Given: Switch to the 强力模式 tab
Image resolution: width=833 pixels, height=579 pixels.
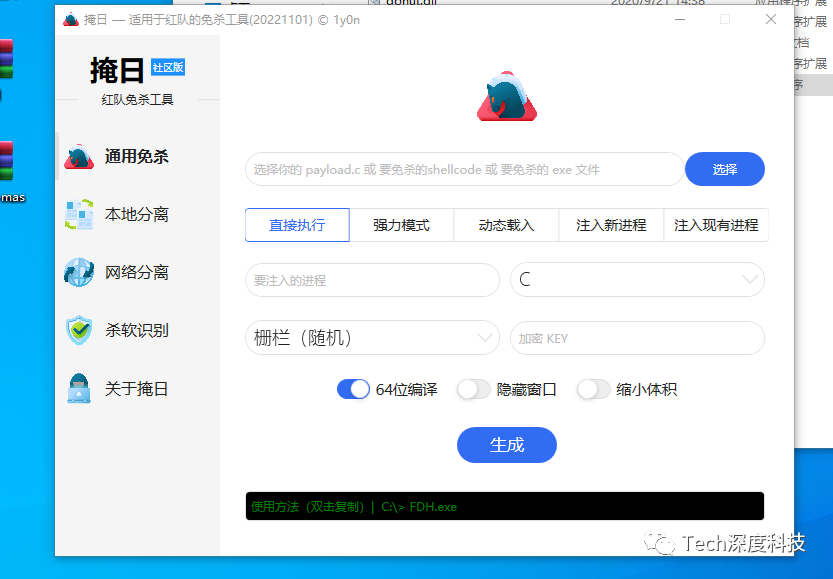Looking at the screenshot, I should tap(401, 225).
